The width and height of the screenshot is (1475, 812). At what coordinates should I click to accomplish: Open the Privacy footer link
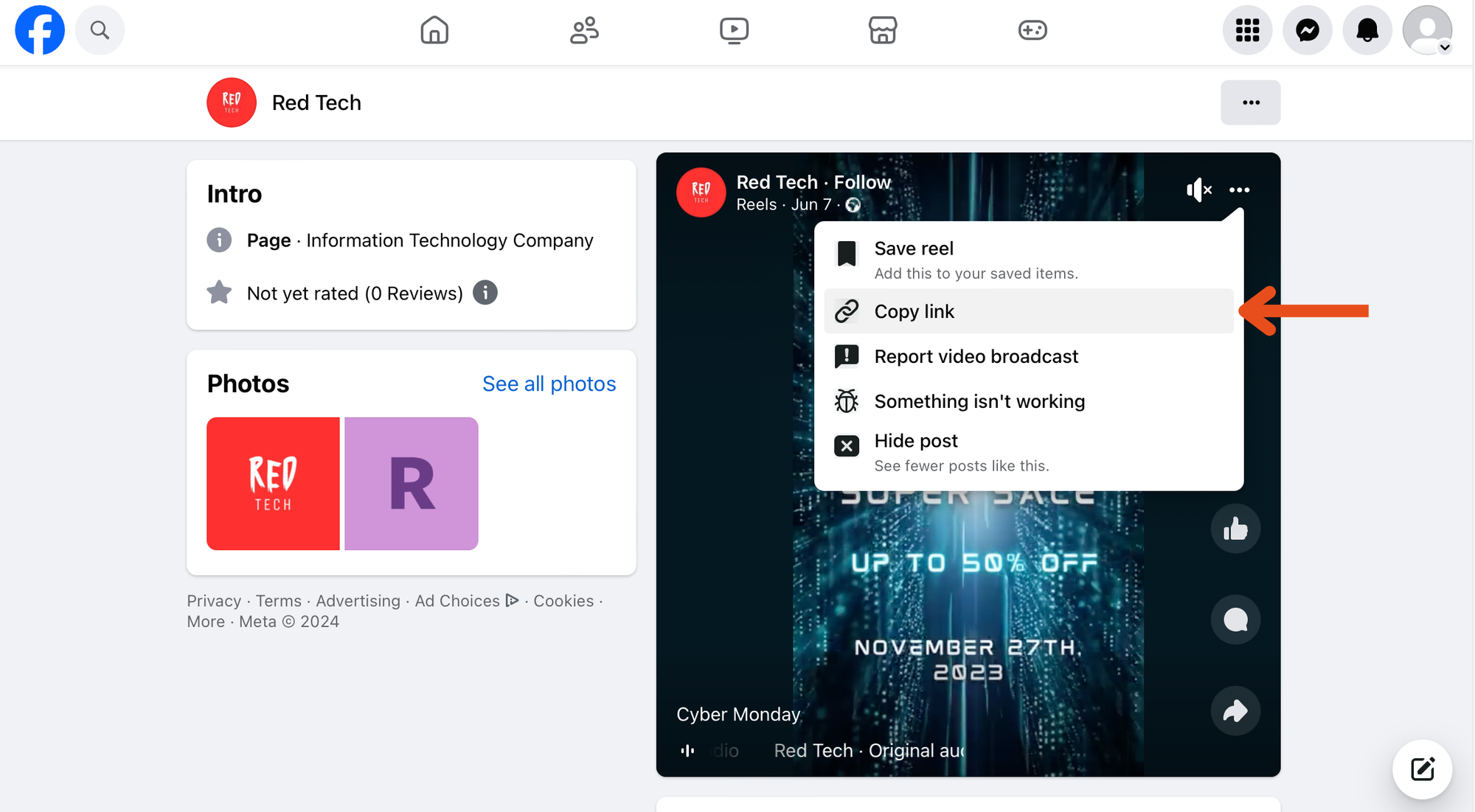214,601
